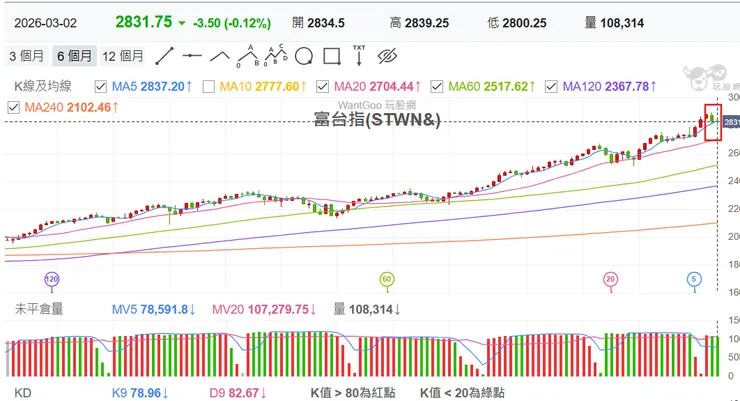Screen dimensions: 740x401
Task: Click the open interest 量 108,314 value
Action: (x=367, y=309)
